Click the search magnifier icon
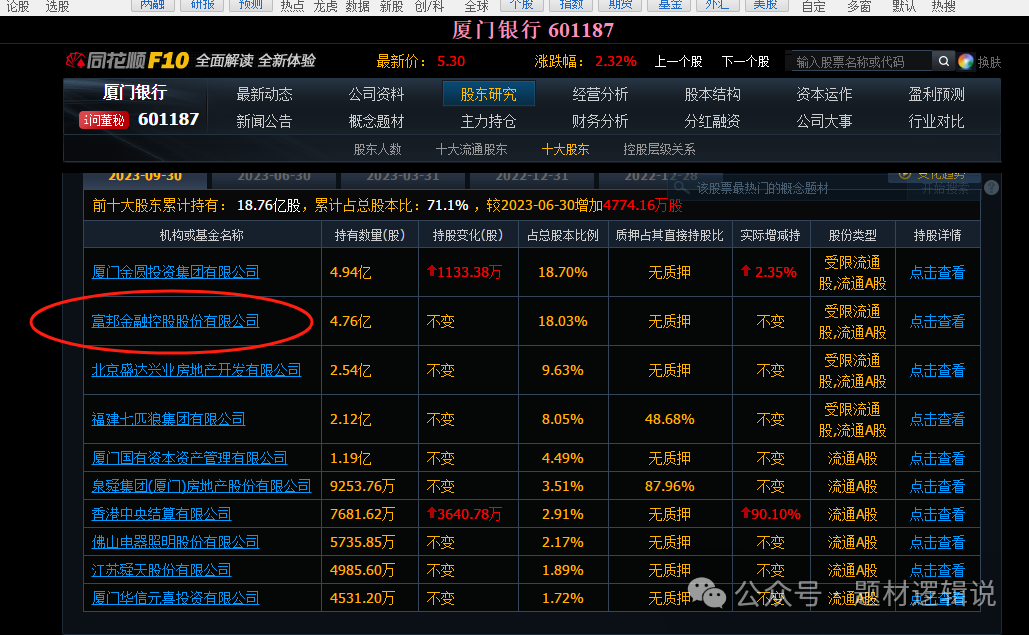The width and height of the screenshot is (1029, 635). (x=944, y=61)
